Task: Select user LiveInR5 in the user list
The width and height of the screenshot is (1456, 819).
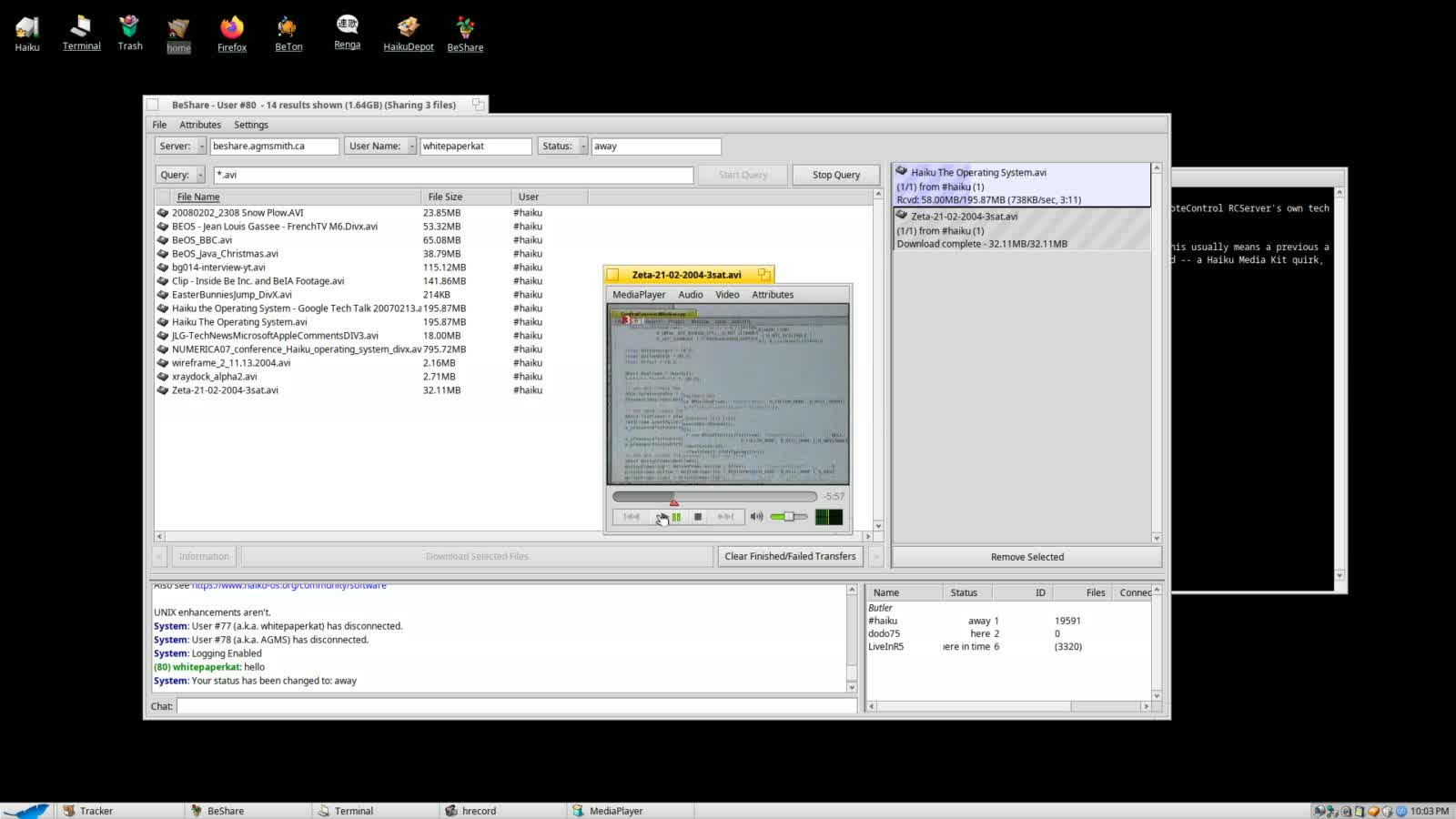Action: pyautogui.click(x=885, y=647)
